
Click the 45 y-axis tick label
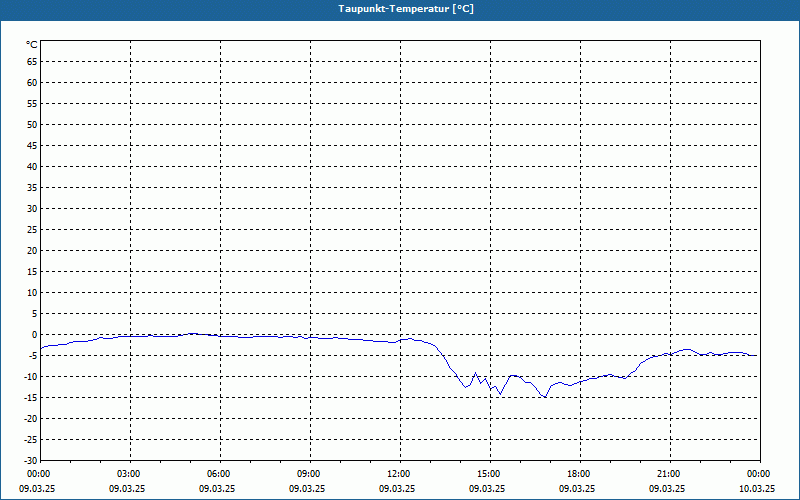[32, 146]
